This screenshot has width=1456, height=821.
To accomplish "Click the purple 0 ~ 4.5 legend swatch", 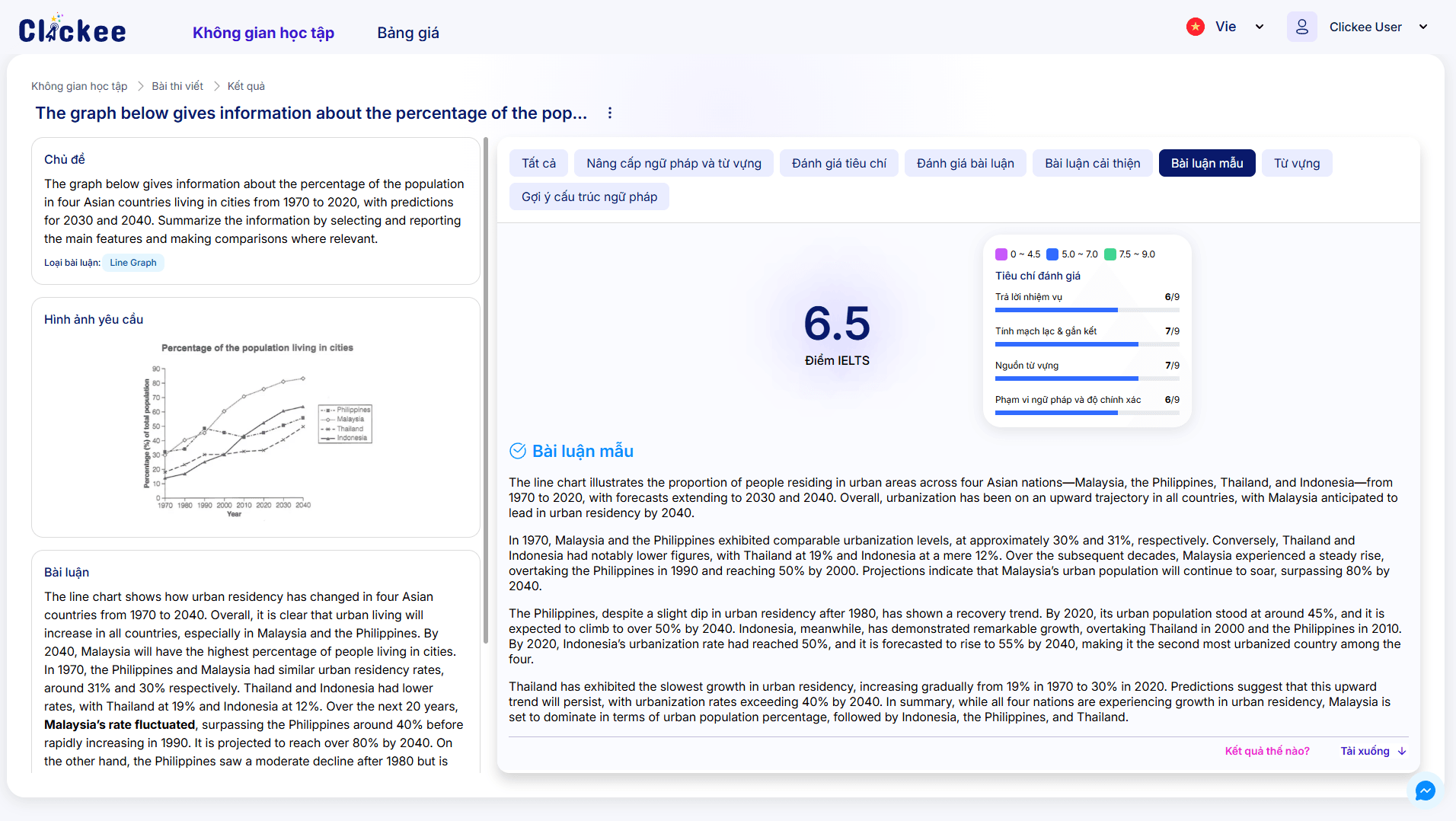I will coord(1001,254).
